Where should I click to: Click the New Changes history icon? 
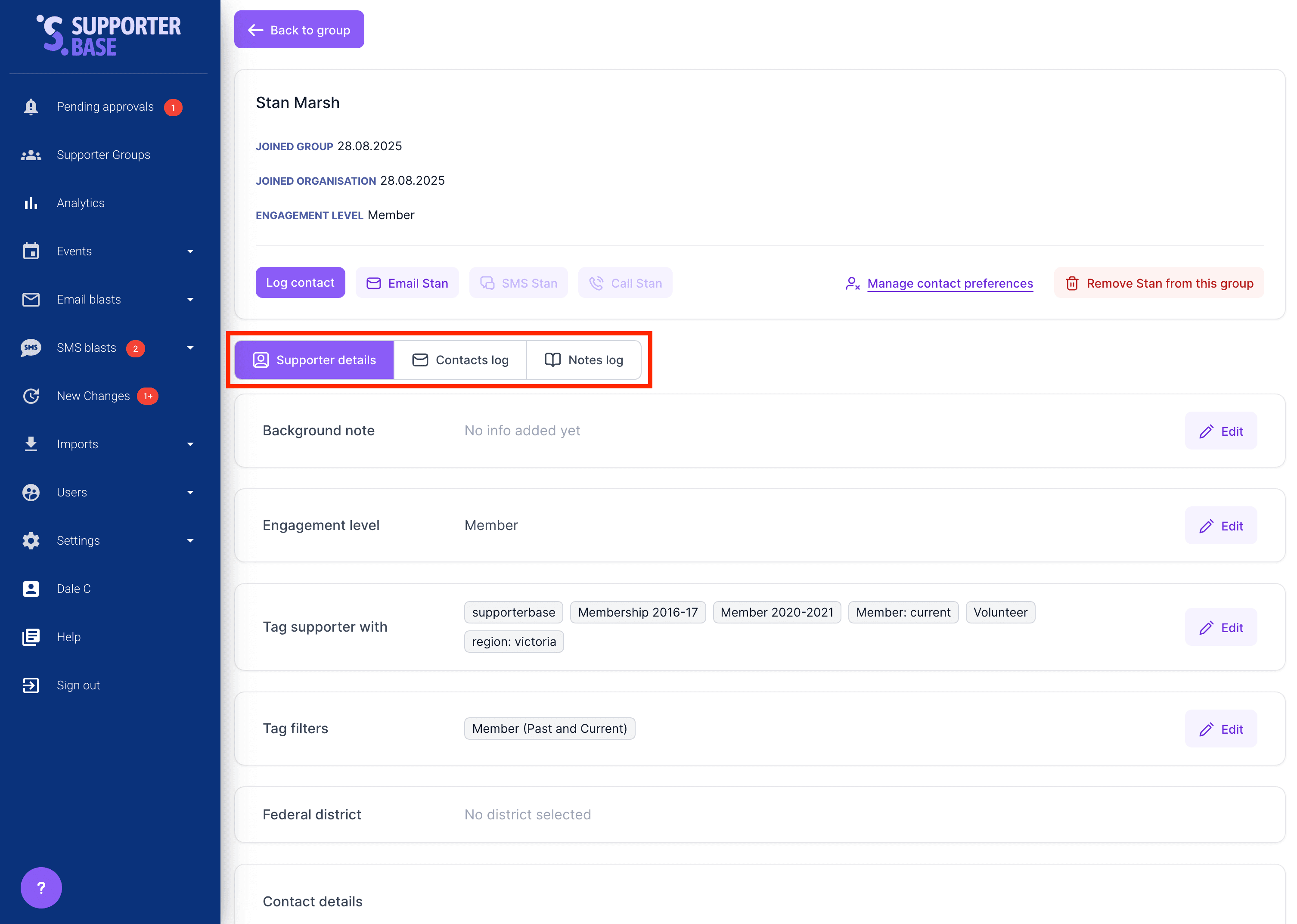coord(31,396)
